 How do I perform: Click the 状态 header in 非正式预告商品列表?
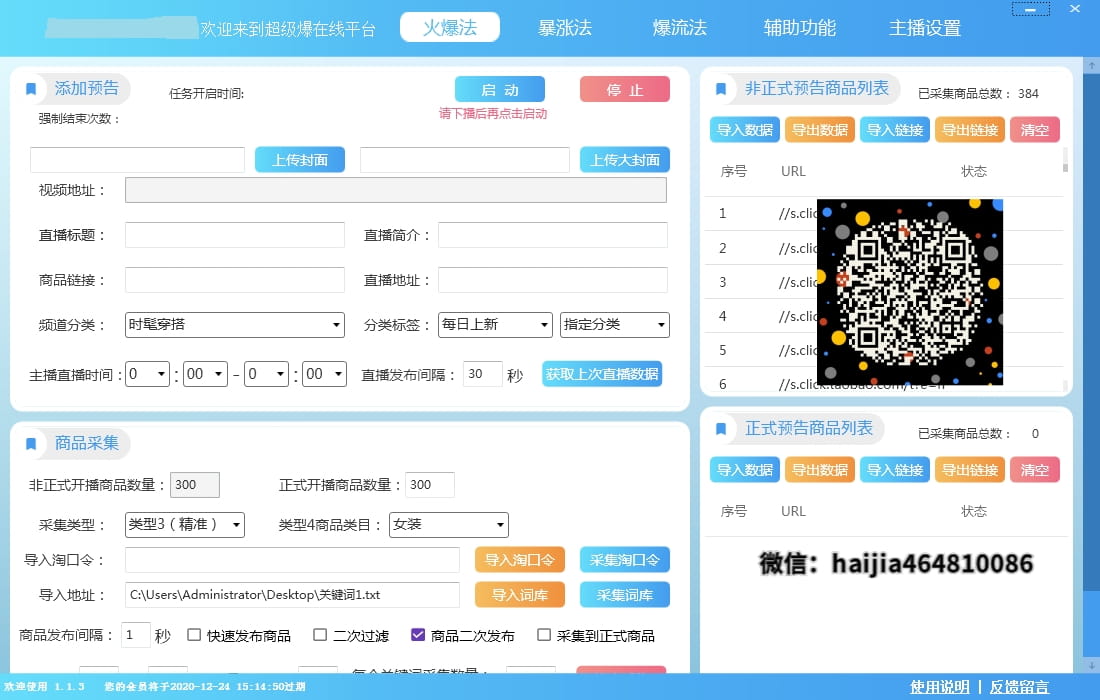(974, 171)
